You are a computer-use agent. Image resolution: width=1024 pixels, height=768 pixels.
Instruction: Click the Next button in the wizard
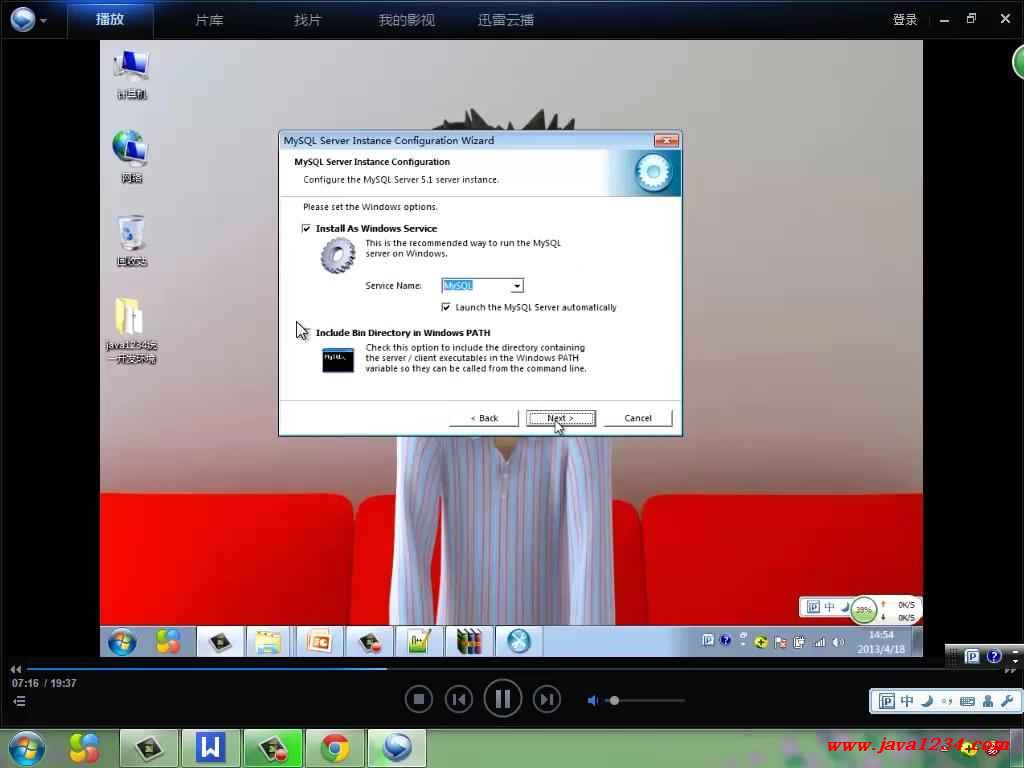561,418
